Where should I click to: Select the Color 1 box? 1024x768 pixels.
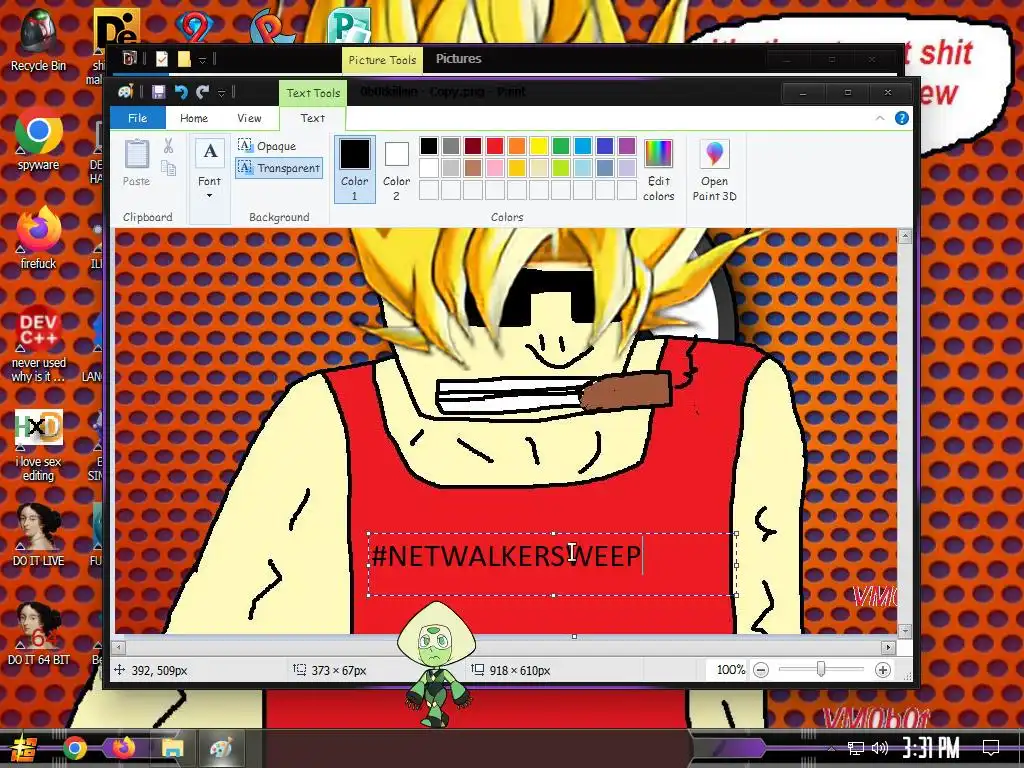[355, 169]
